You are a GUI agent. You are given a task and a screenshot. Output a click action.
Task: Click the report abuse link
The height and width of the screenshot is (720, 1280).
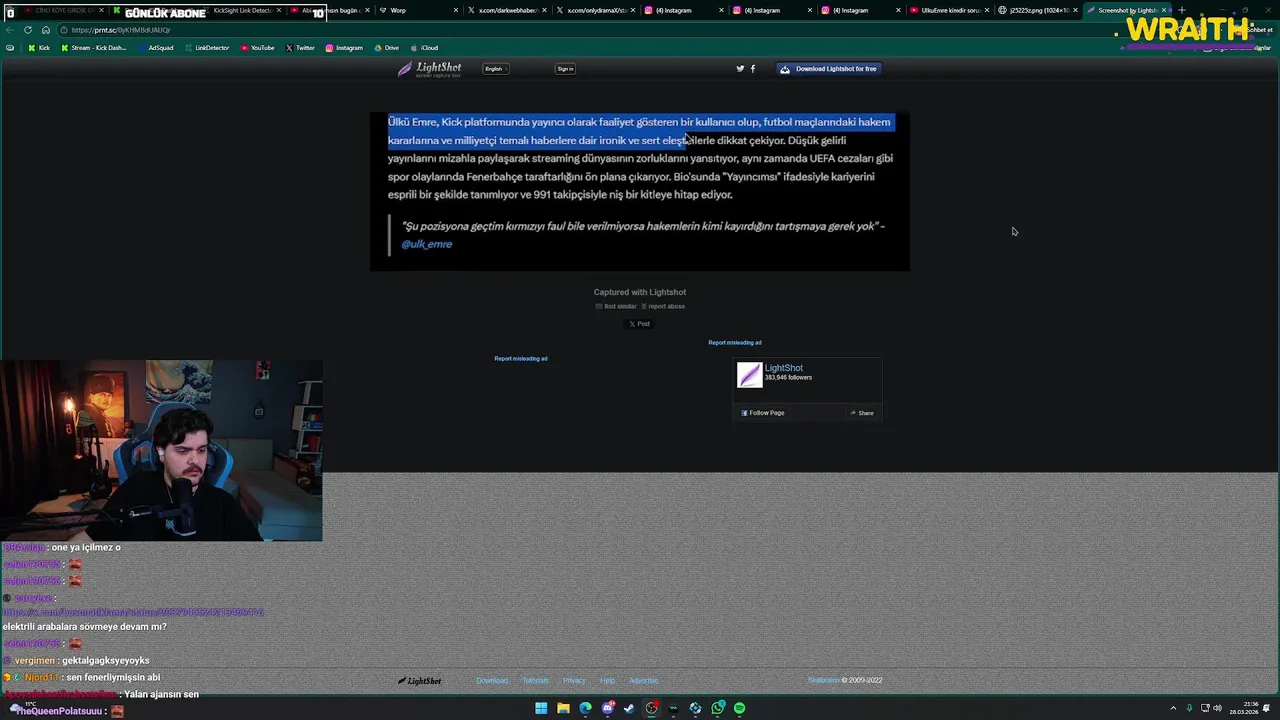pos(663,306)
